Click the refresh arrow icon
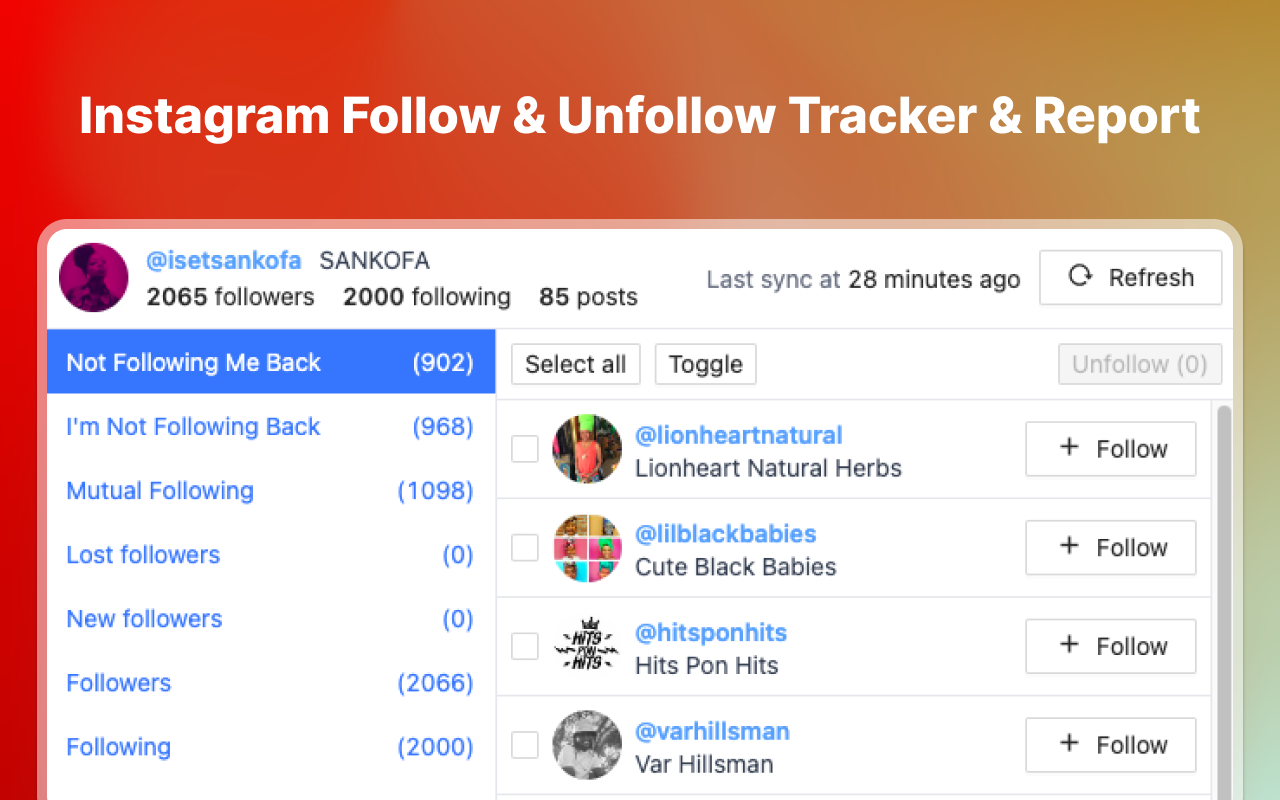Image resolution: width=1280 pixels, height=800 pixels. pyautogui.click(x=1080, y=276)
